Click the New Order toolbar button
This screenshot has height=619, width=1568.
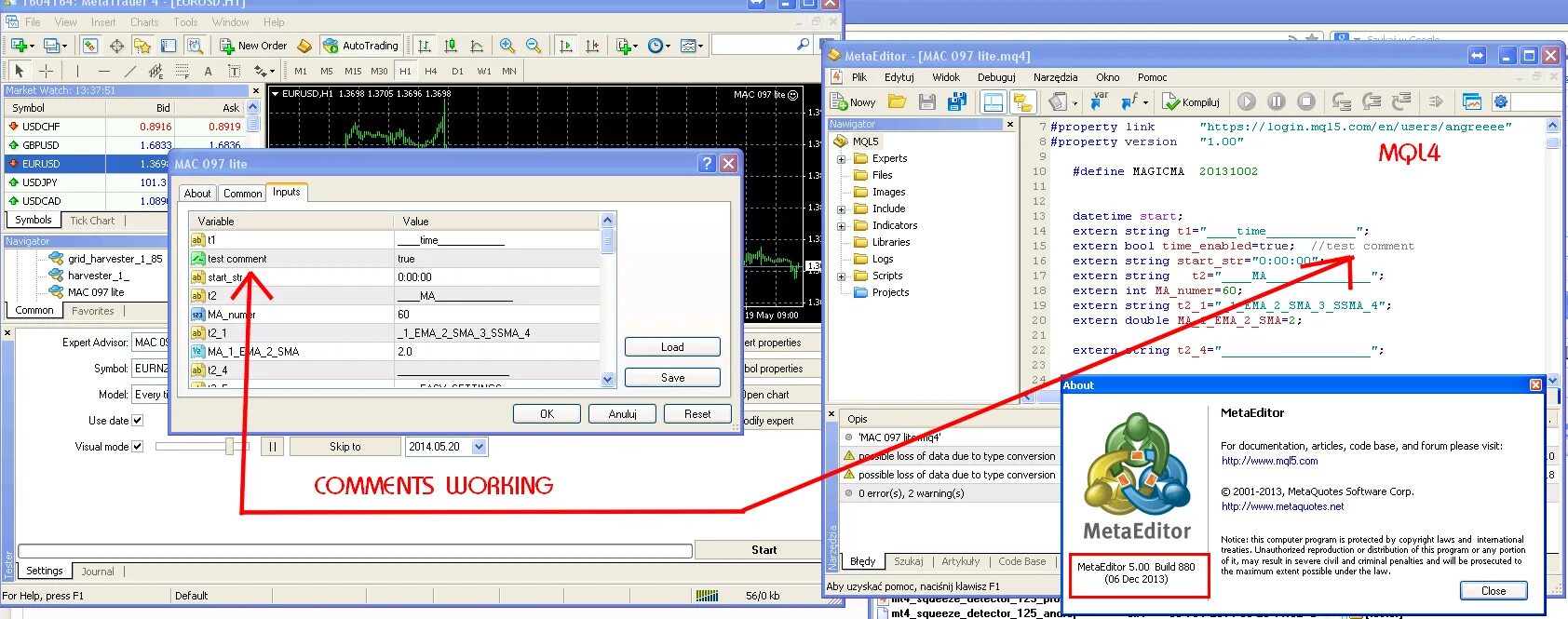(x=253, y=45)
